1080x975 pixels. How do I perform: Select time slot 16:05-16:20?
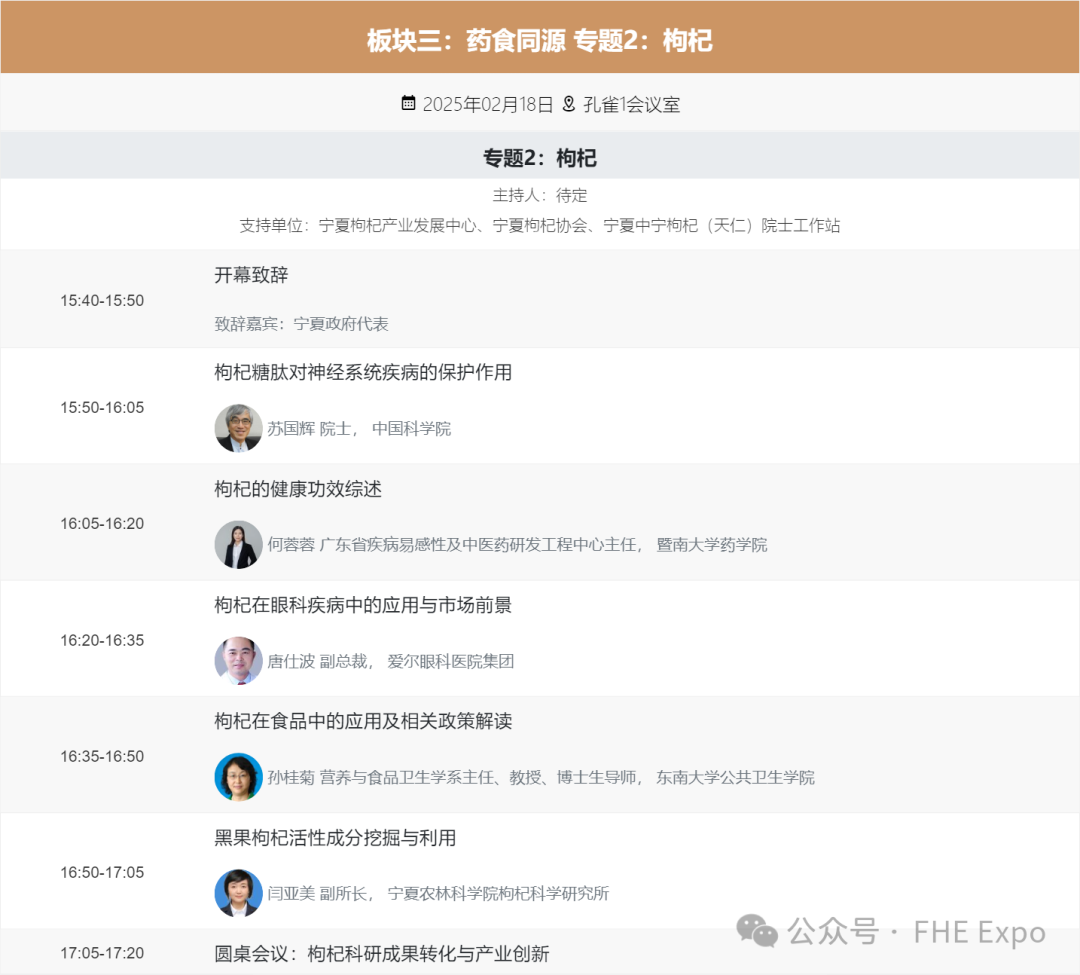point(102,524)
